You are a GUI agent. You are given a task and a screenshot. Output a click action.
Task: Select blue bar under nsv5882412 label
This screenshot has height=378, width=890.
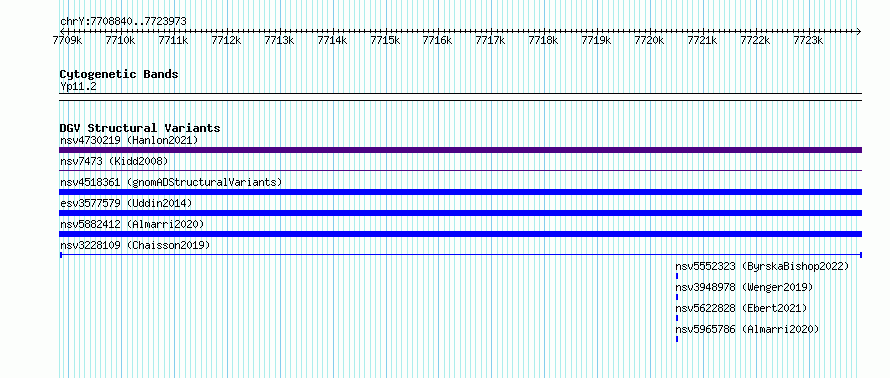click(x=460, y=234)
